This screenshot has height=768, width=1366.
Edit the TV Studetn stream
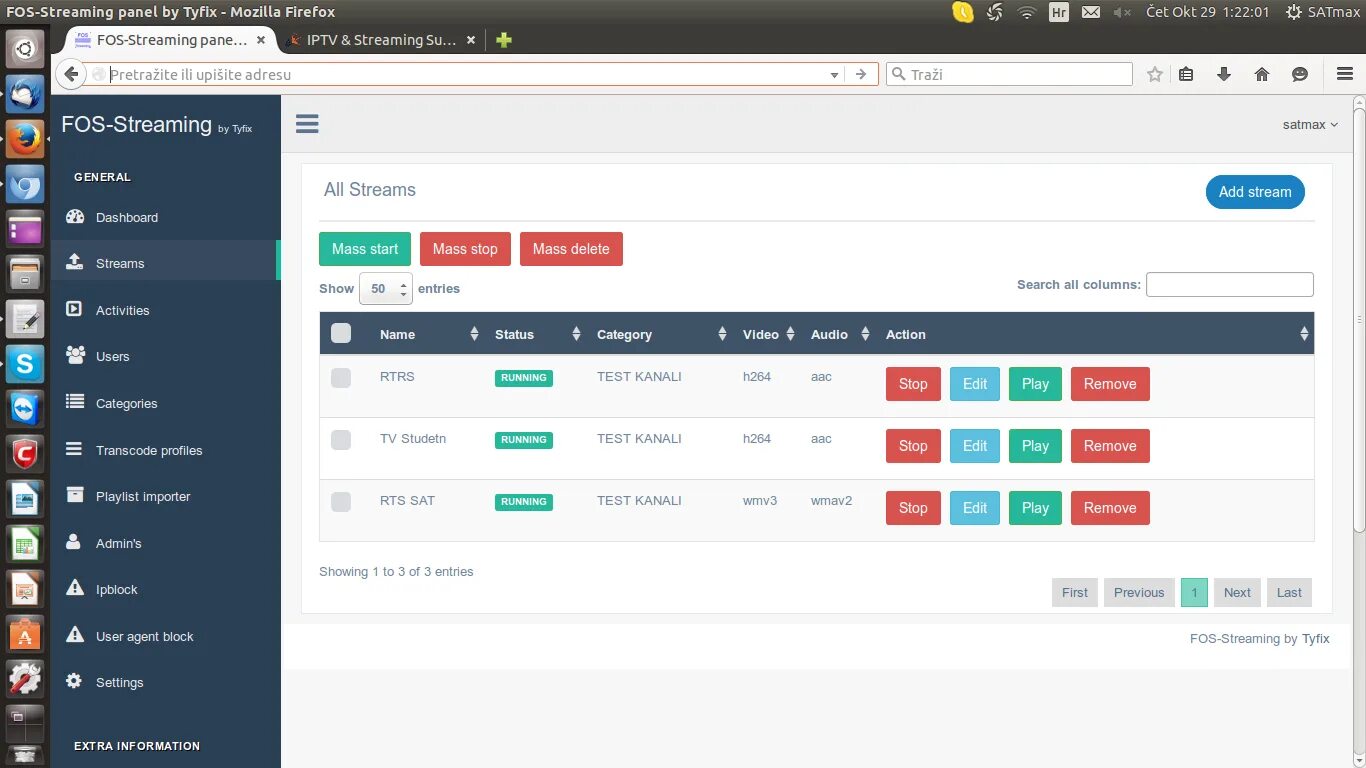coord(975,446)
